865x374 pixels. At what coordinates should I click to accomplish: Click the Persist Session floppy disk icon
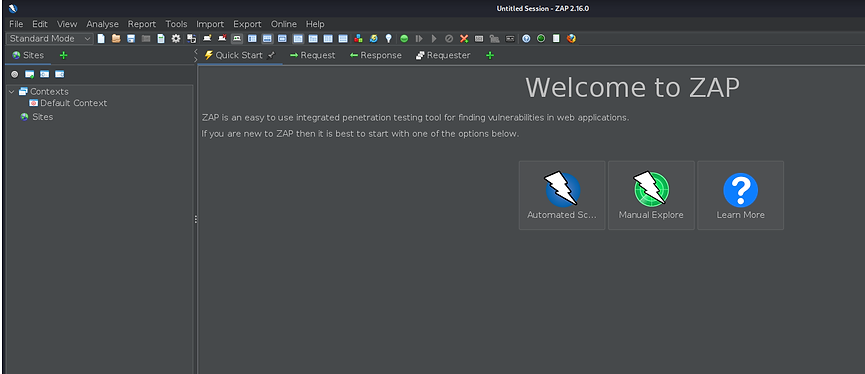(131, 39)
